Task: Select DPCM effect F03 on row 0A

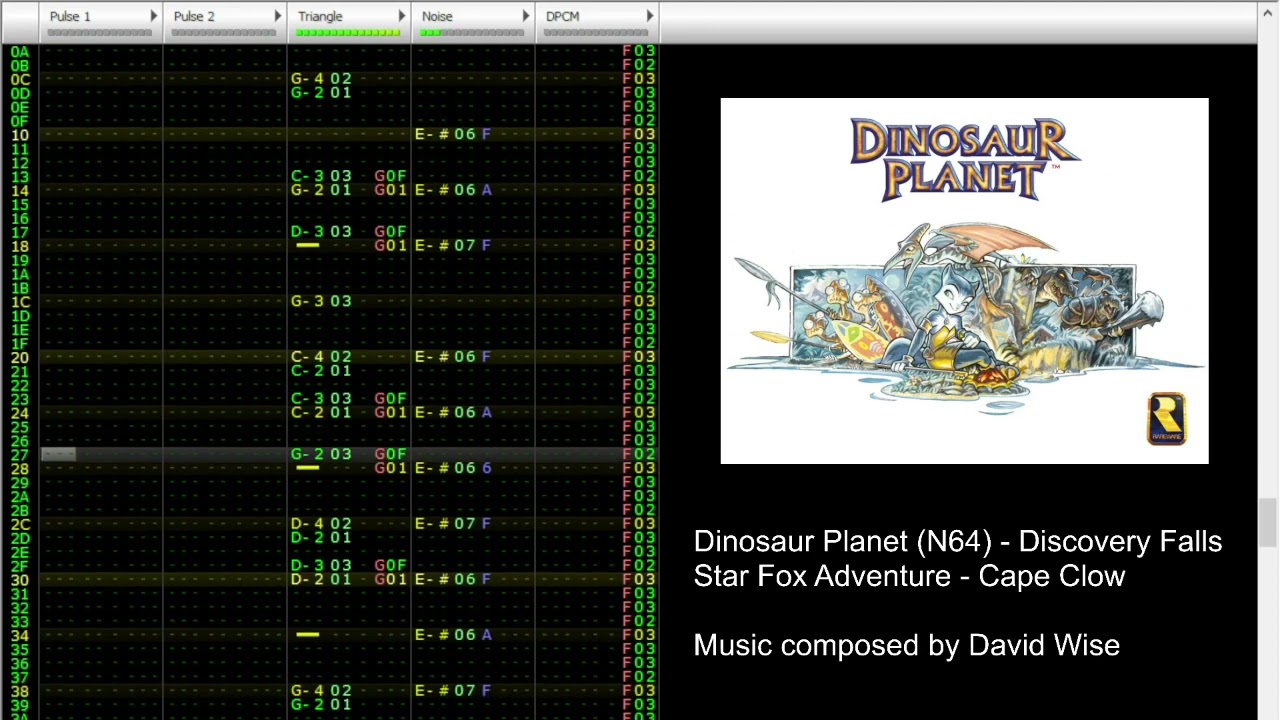Action: pos(639,51)
